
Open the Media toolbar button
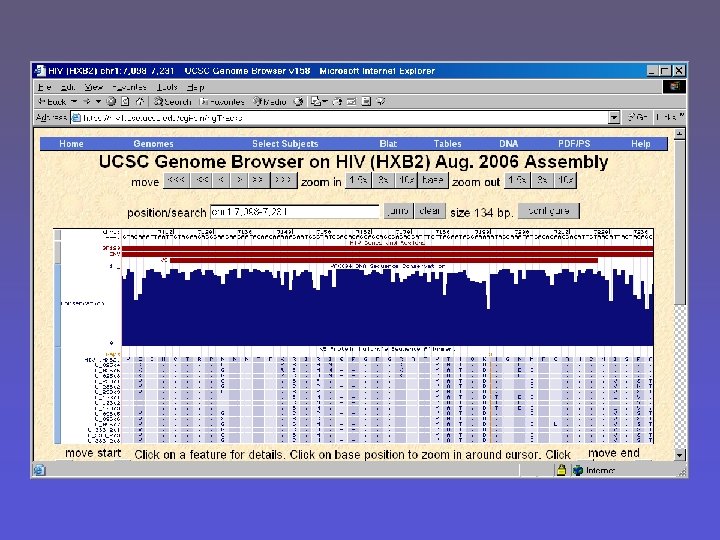pos(270,101)
